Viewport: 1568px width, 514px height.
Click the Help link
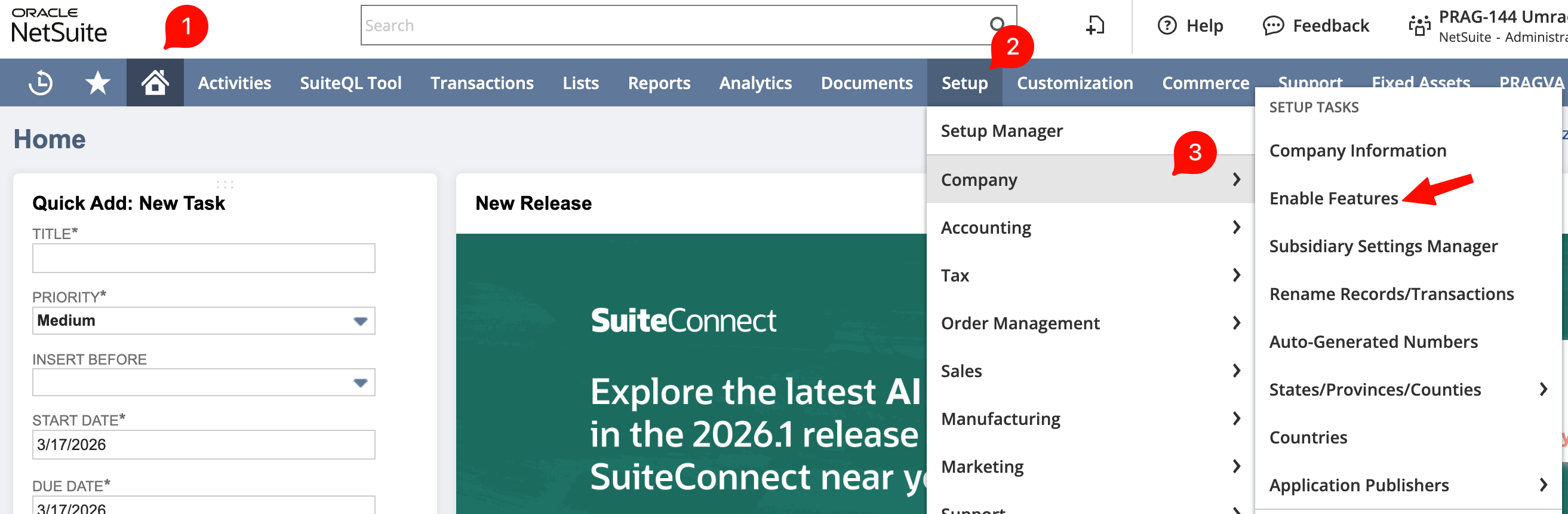click(1204, 26)
